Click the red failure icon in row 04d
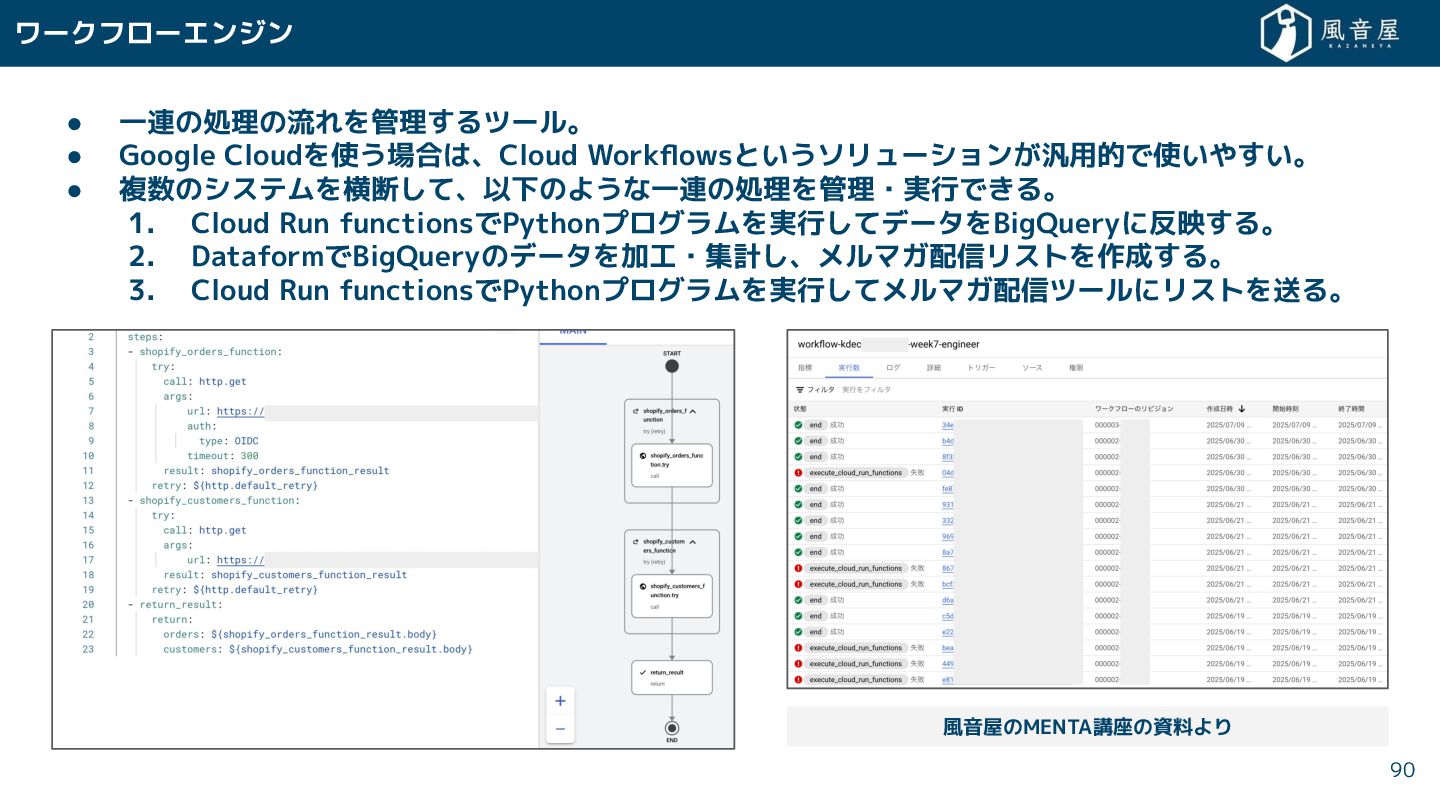1440x810 pixels. [x=798, y=473]
